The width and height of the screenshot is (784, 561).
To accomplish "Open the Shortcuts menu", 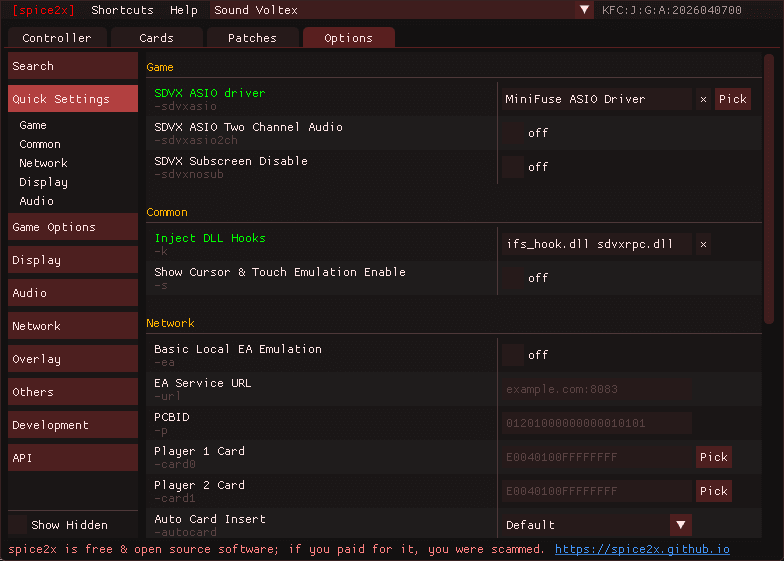I will (x=122, y=10).
